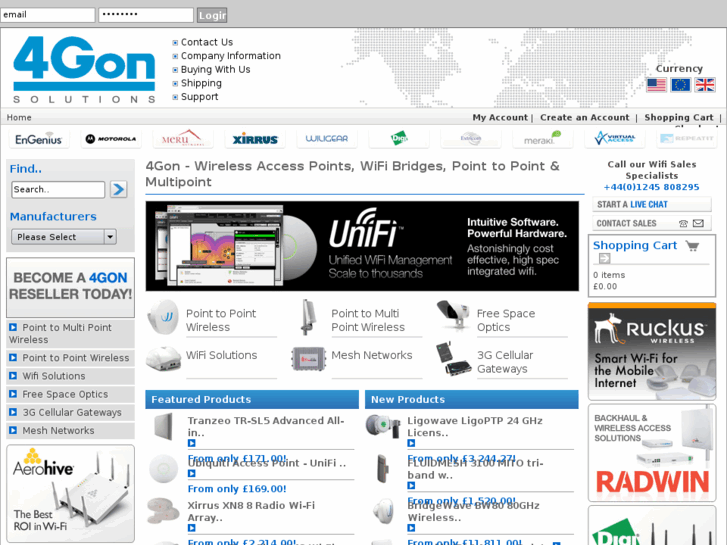Screen dimensions: 727x545
Task: Click Become a 4Gon Reseller banner
Action: click(x=70, y=288)
